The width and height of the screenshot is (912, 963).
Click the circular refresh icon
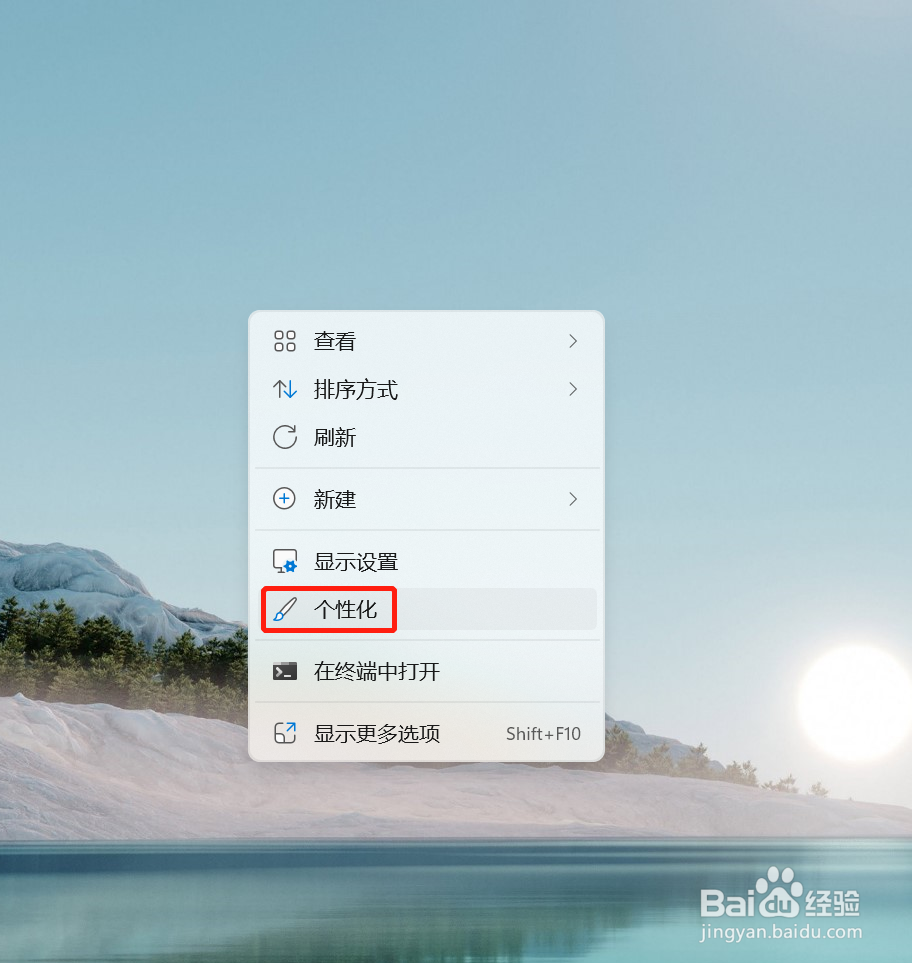(x=284, y=437)
